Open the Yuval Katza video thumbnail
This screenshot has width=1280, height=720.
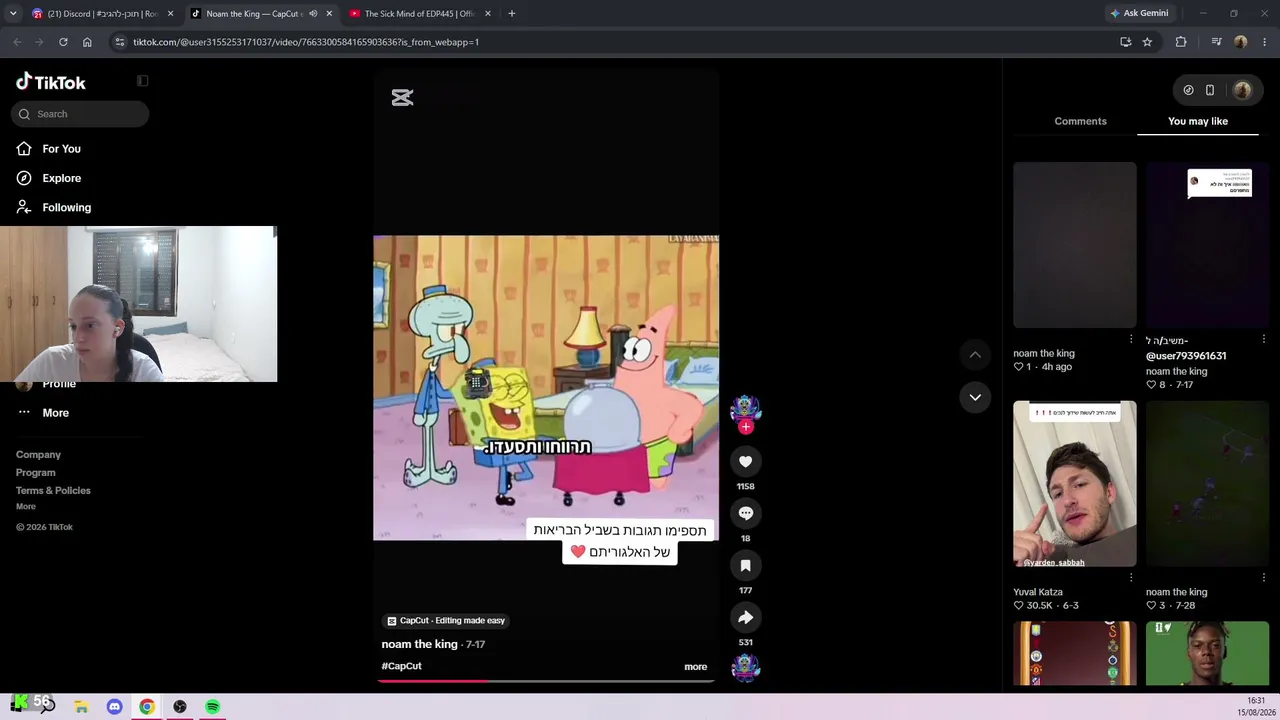coord(1074,484)
